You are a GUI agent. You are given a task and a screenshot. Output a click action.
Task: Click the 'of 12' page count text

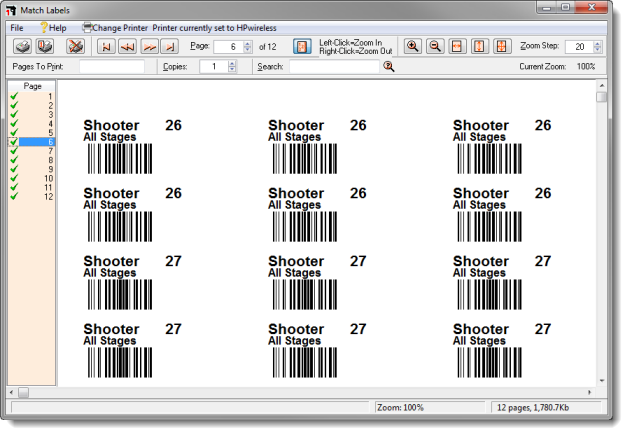(x=268, y=47)
